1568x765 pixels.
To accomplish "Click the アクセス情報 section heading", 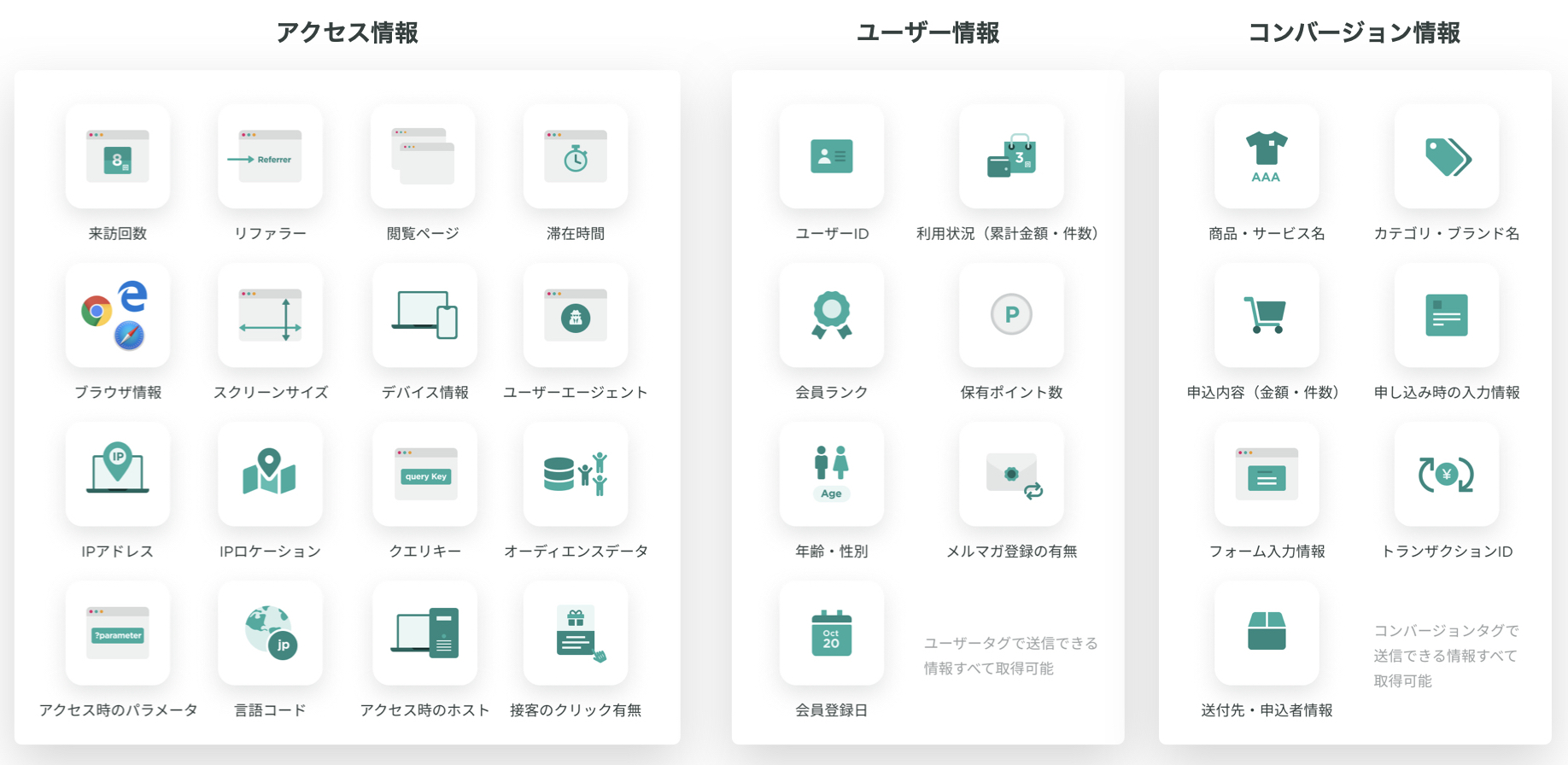I will click(347, 32).
